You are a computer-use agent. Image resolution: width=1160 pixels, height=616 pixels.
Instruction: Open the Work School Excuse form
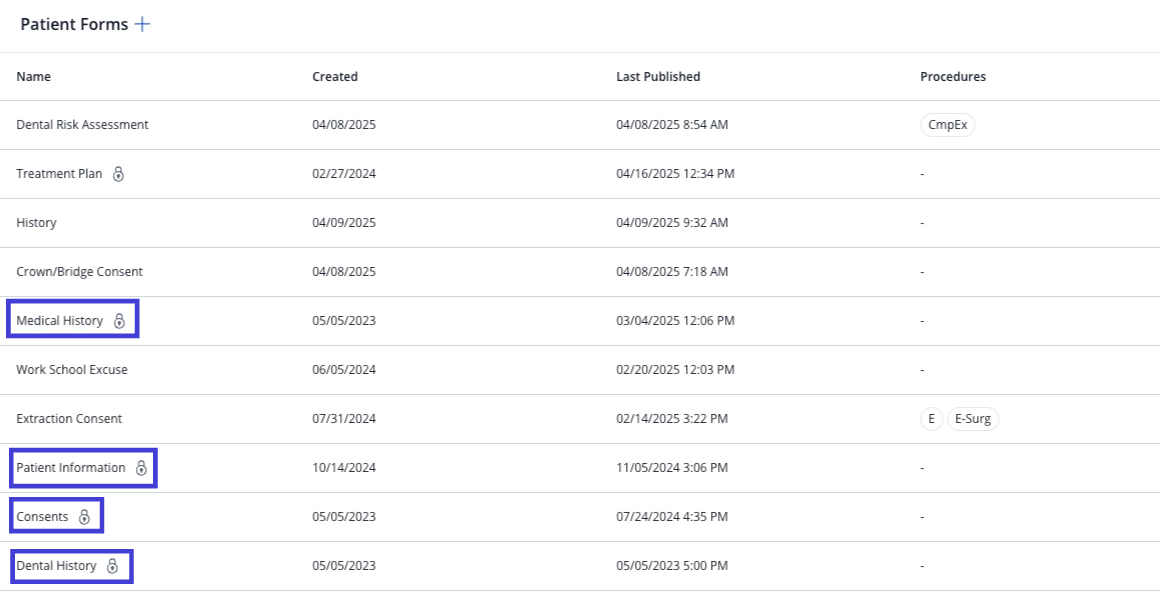point(72,370)
